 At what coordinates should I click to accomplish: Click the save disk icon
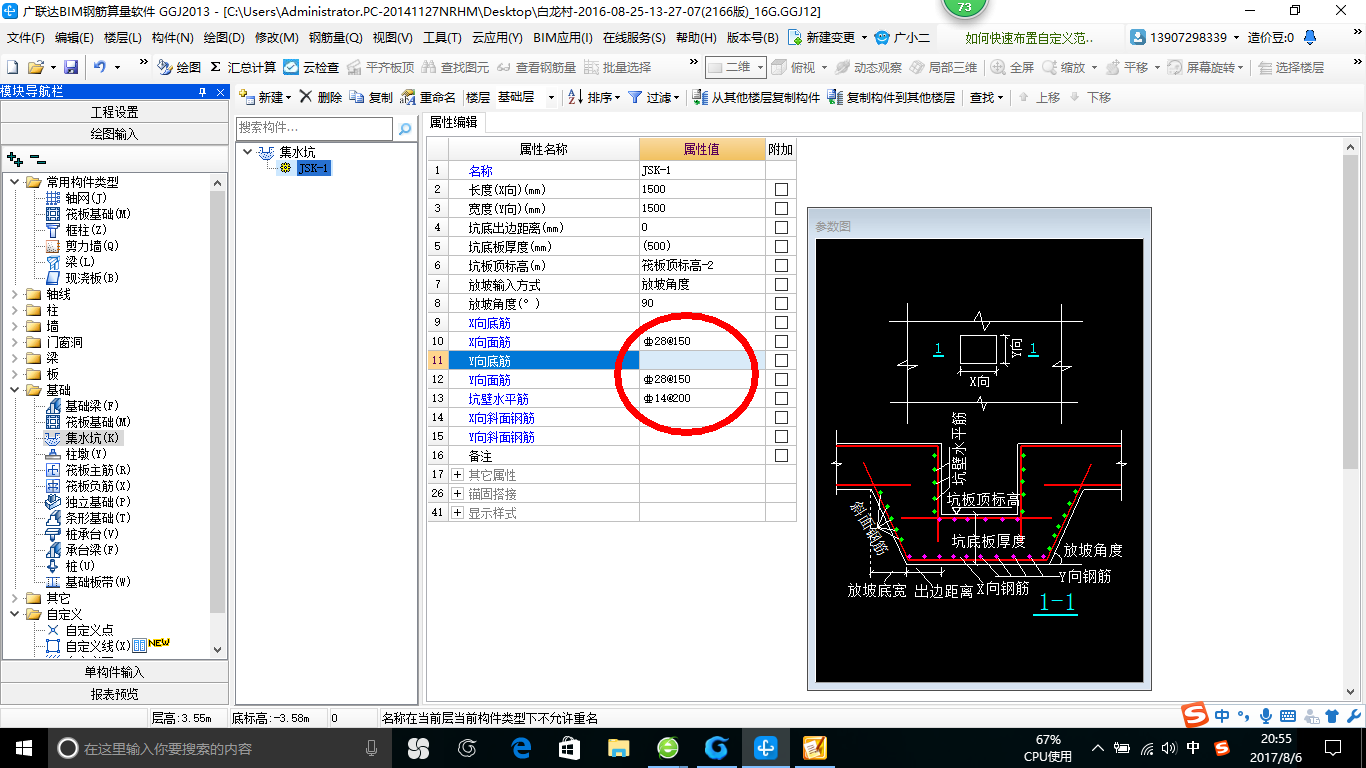71,67
